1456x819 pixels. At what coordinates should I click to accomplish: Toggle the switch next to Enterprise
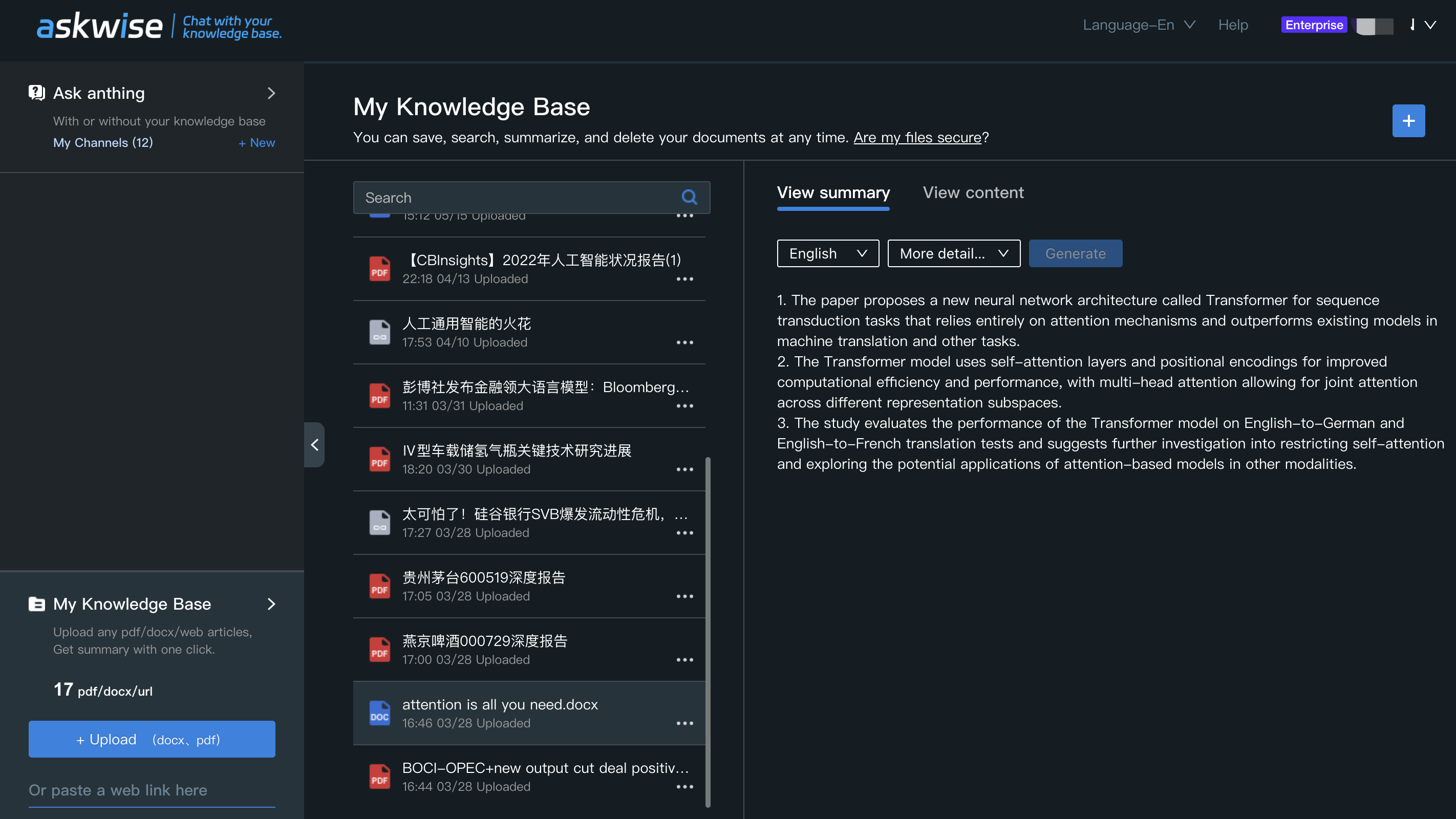(x=1375, y=26)
